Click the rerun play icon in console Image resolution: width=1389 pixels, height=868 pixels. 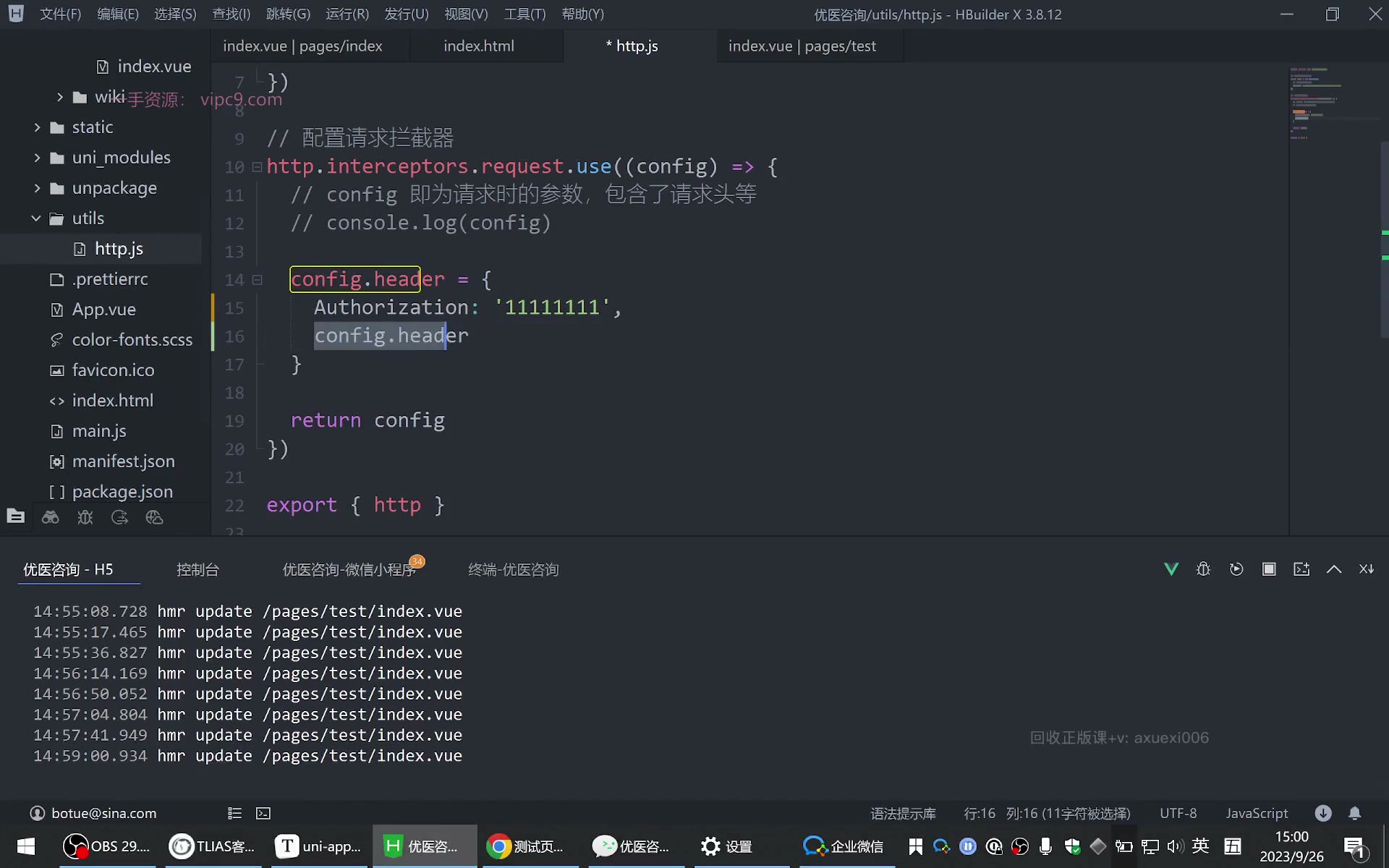[1236, 569]
